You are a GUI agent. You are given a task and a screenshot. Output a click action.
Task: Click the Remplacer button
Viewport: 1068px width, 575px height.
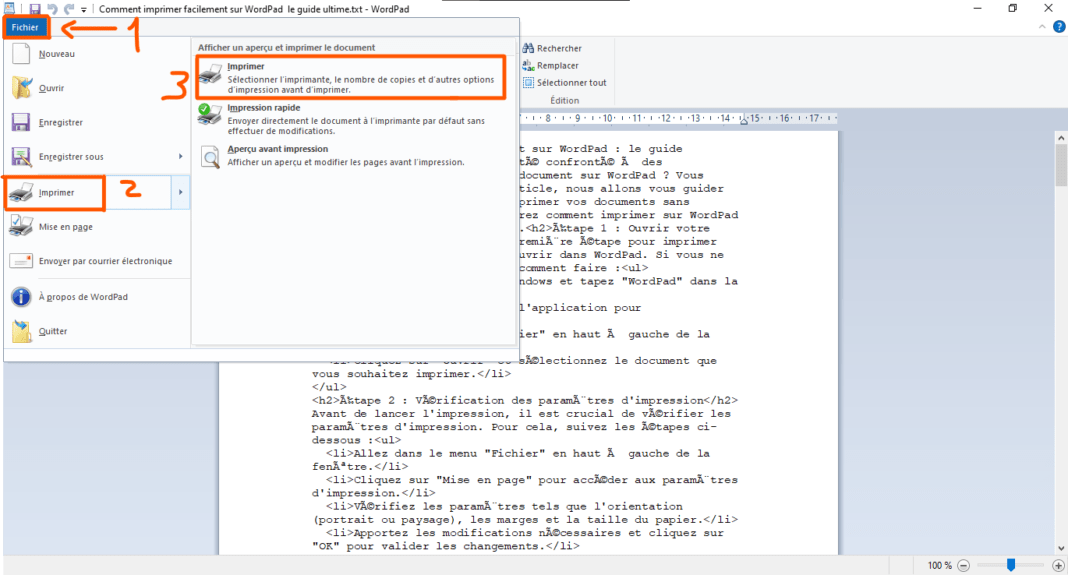pos(551,65)
